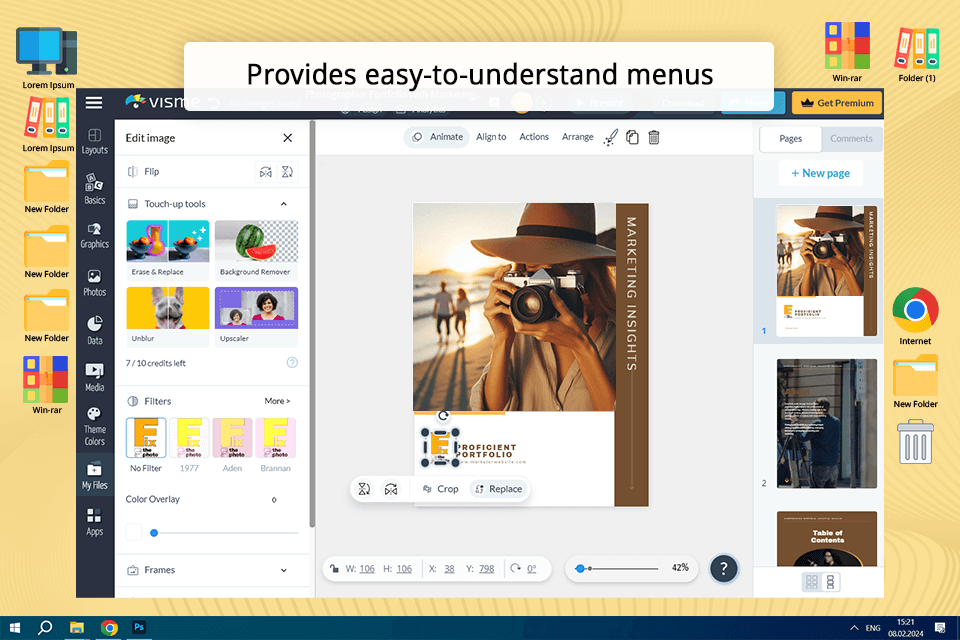Flip image vertically in Edit image panel
Image resolution: width=960 pixels, height=640 pixels.
coord(287,172)
